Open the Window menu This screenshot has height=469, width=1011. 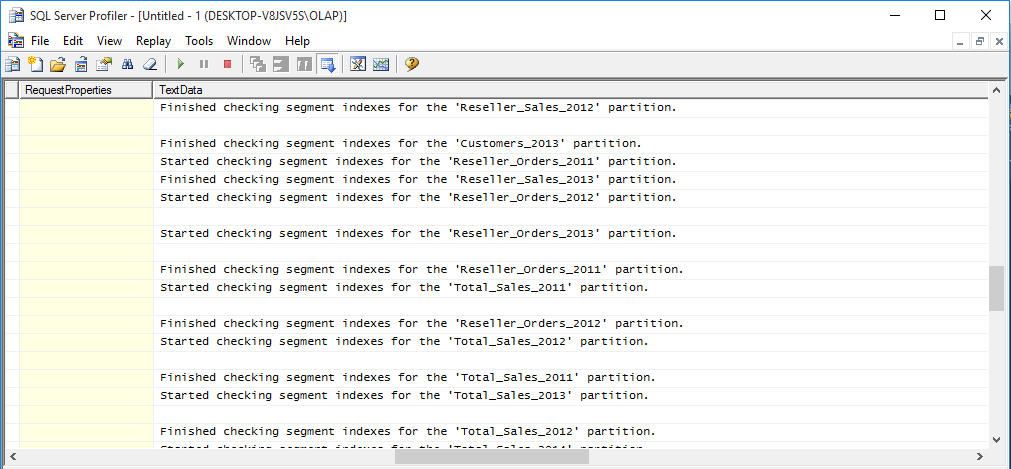(x=249, y=41)
